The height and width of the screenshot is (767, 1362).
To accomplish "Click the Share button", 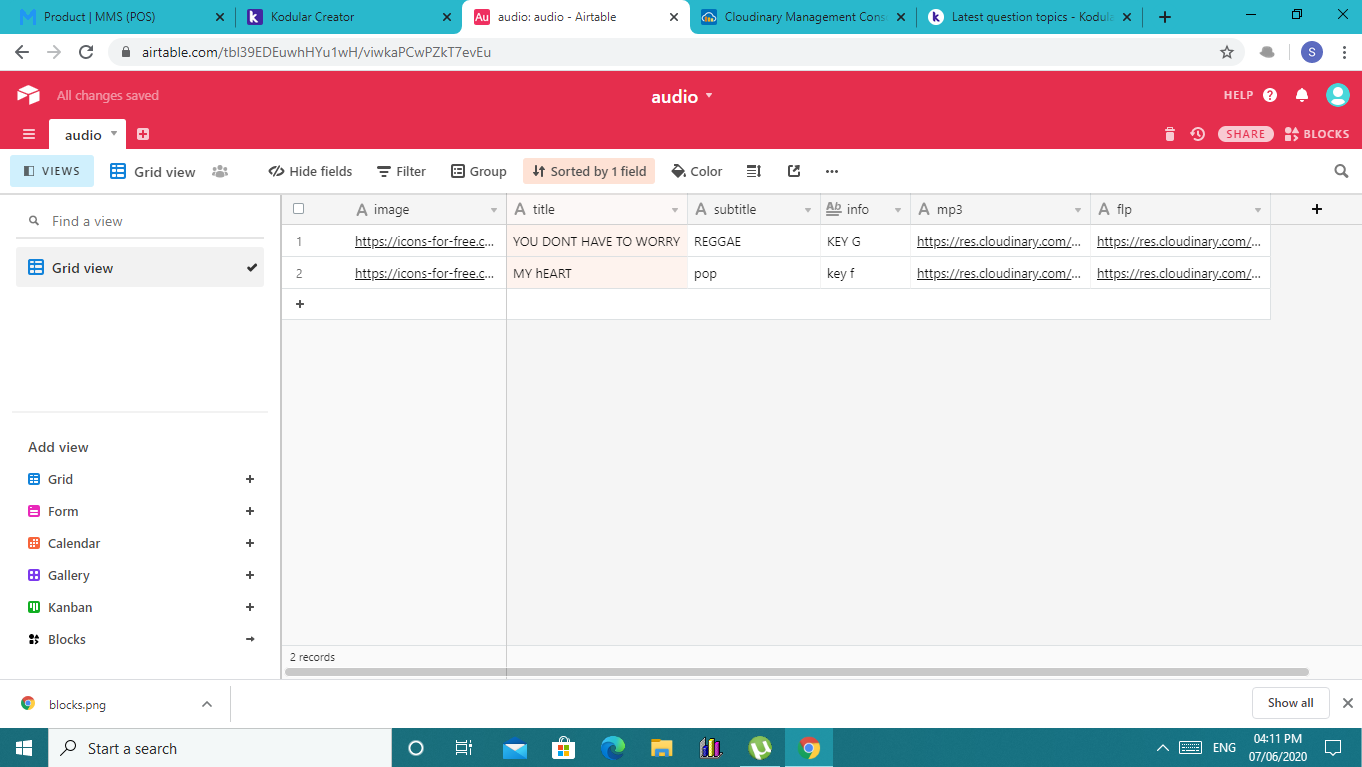I will (x=1245, y=134).
